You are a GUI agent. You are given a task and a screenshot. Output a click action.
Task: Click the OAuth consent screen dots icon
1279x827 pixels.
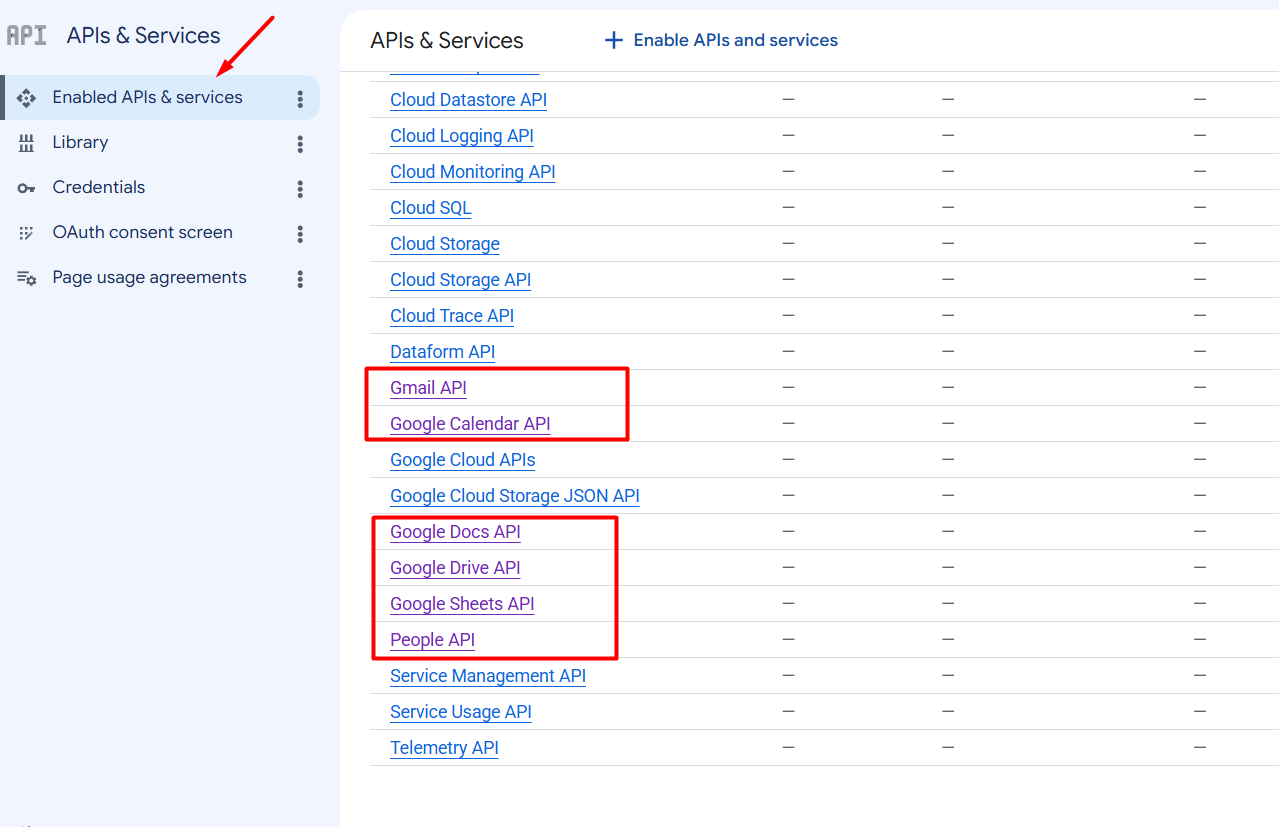(27, 233)
